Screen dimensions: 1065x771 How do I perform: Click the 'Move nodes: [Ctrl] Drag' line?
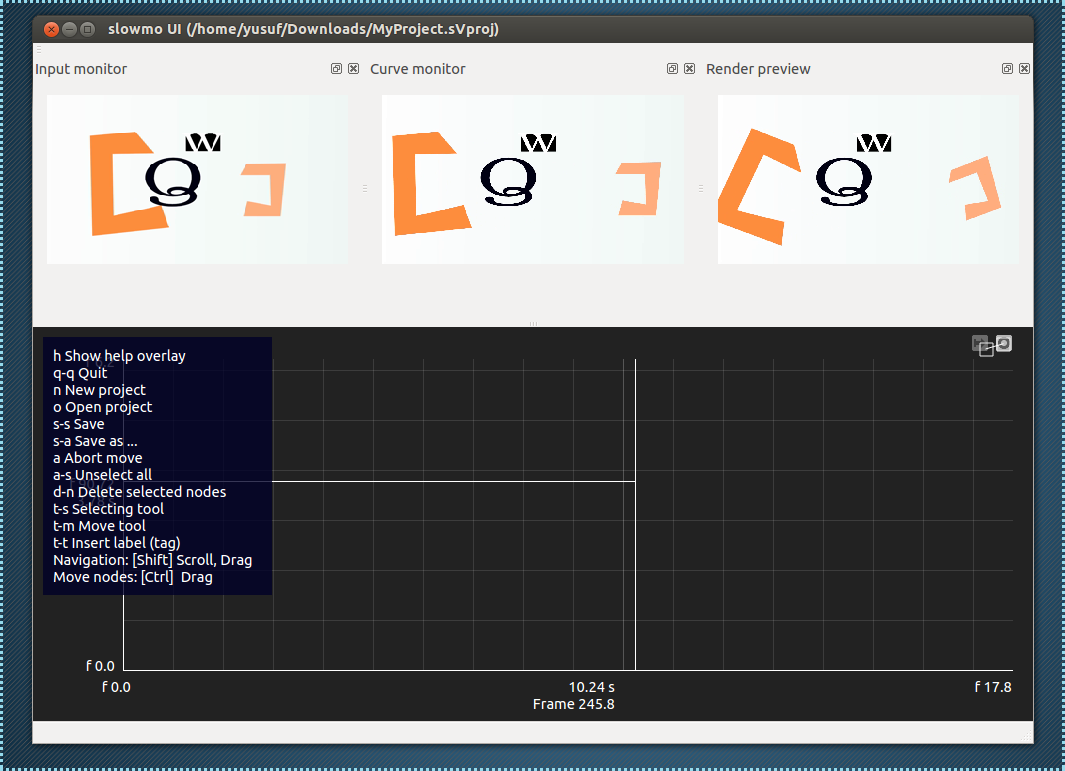coord(133,577)
